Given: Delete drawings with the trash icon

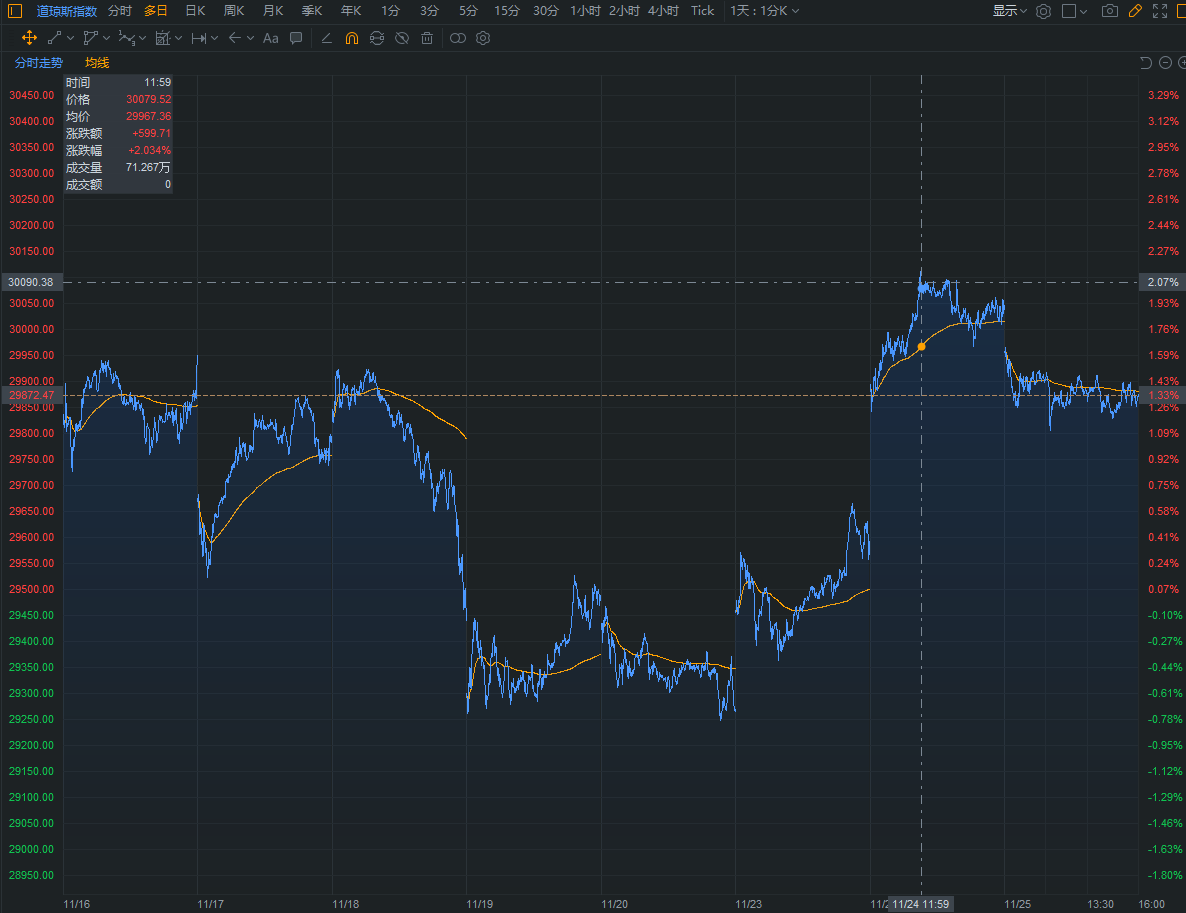Looking at the screenshot, I should (427, 38).
